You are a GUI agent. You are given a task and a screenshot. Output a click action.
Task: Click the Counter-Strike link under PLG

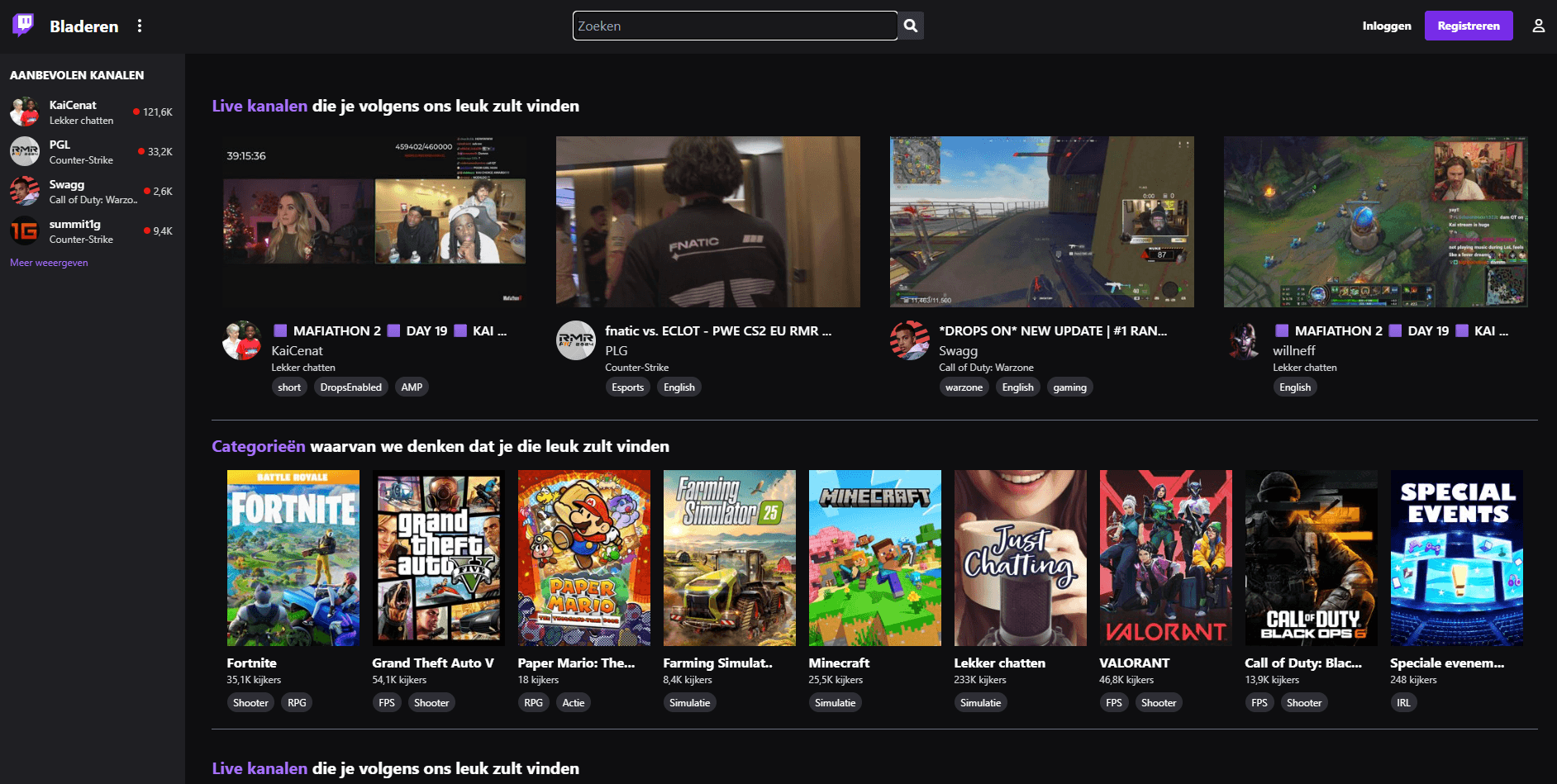pos(637,368)
